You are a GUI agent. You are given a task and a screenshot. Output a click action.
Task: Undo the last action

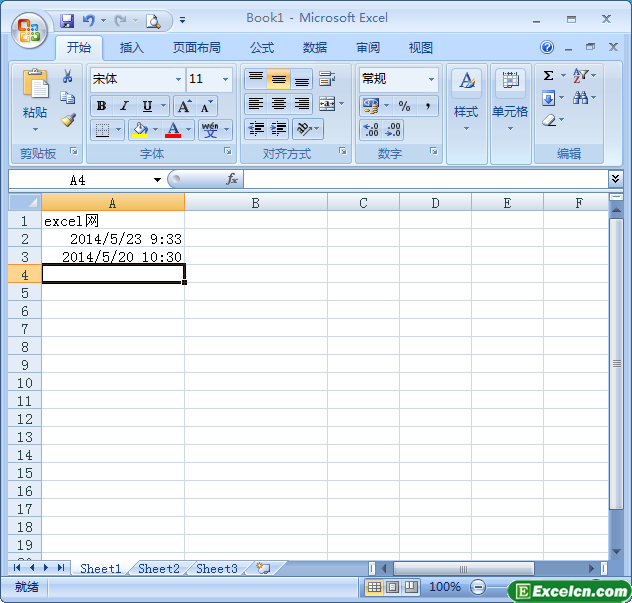(88, 20)
